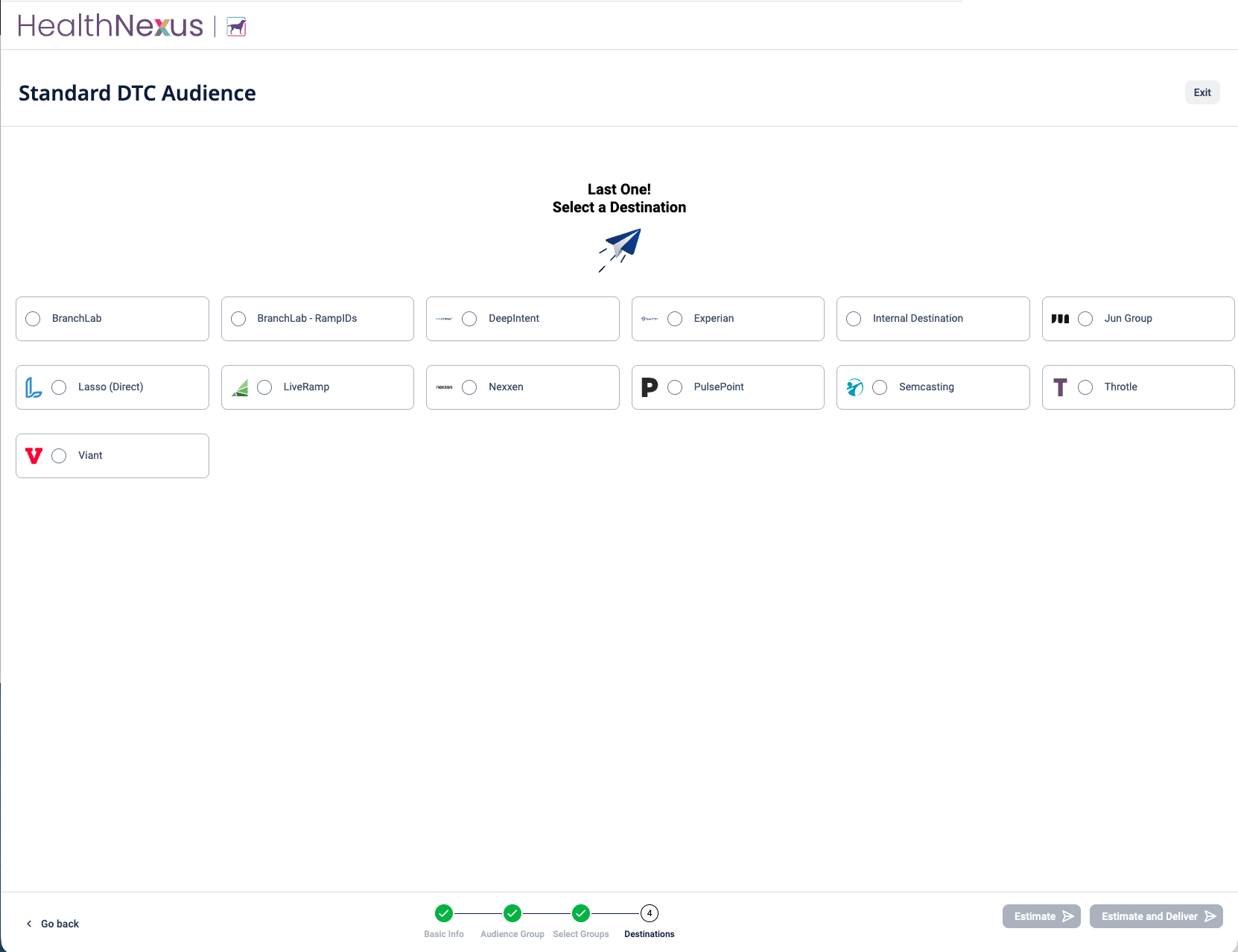
Task: Click the PulsePoint P logo icon
Action: point(650,387)
